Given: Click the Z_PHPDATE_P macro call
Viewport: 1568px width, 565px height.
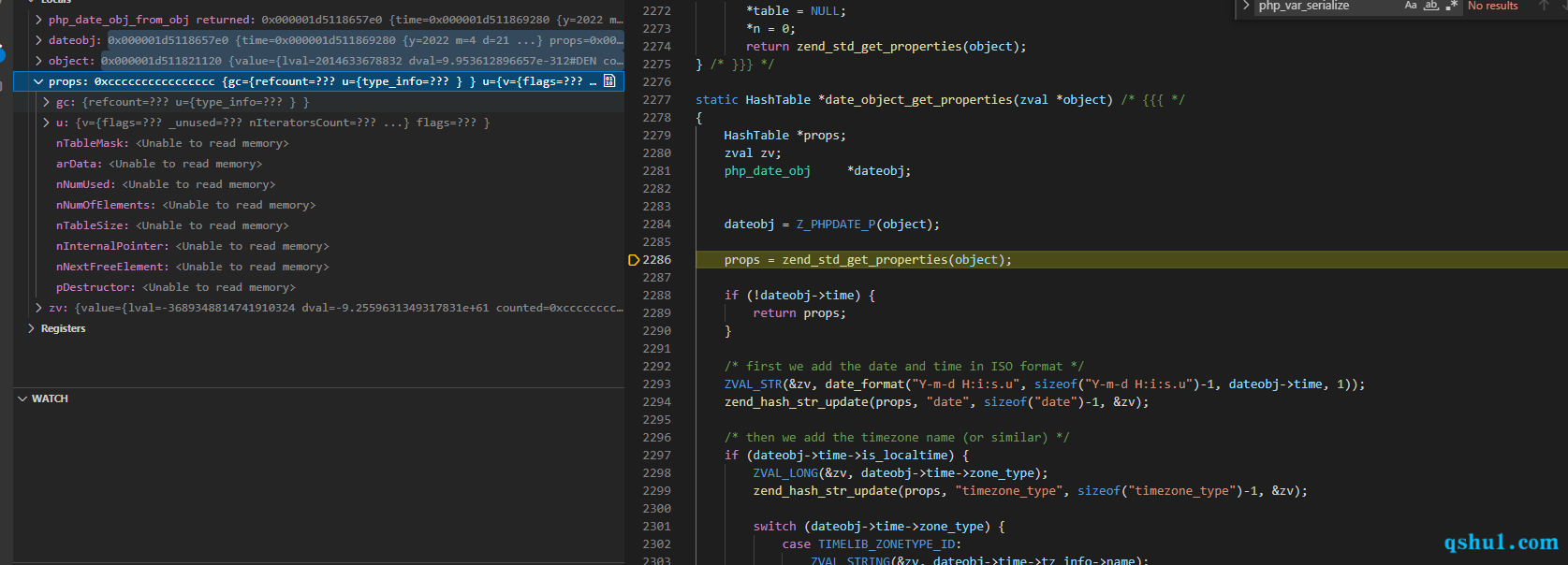Looking at the screenshot, I should pos(835,225).
